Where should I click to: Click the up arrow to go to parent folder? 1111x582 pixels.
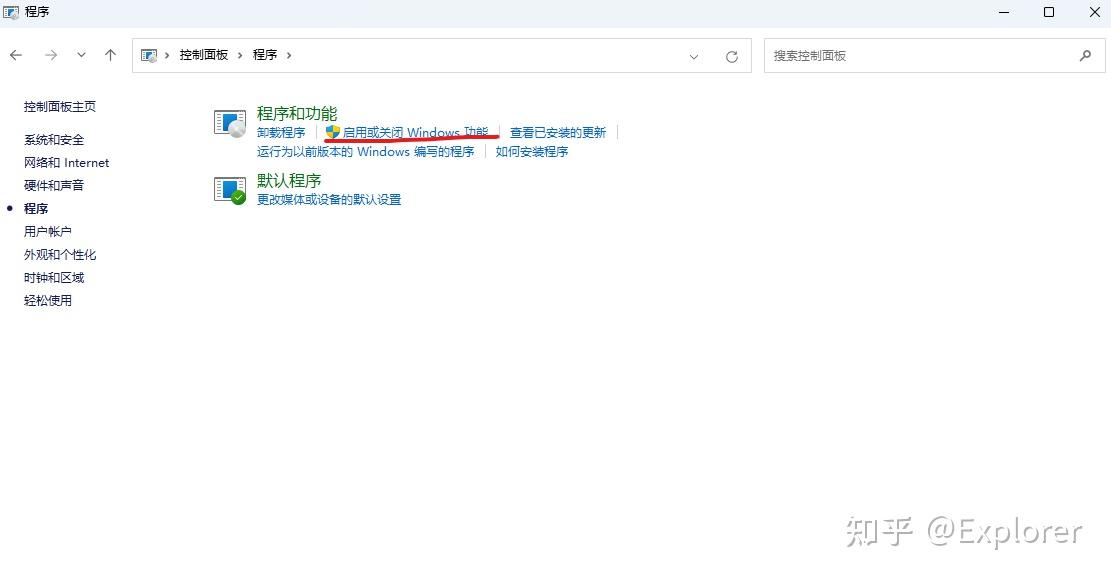(x=110, y=55)
